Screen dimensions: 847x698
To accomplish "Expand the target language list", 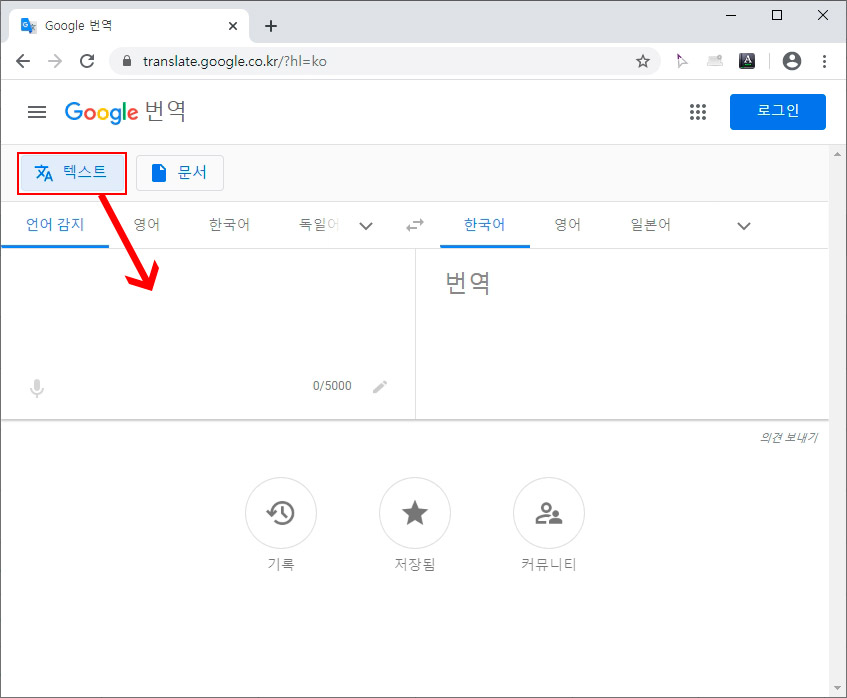I will (744, 226).
